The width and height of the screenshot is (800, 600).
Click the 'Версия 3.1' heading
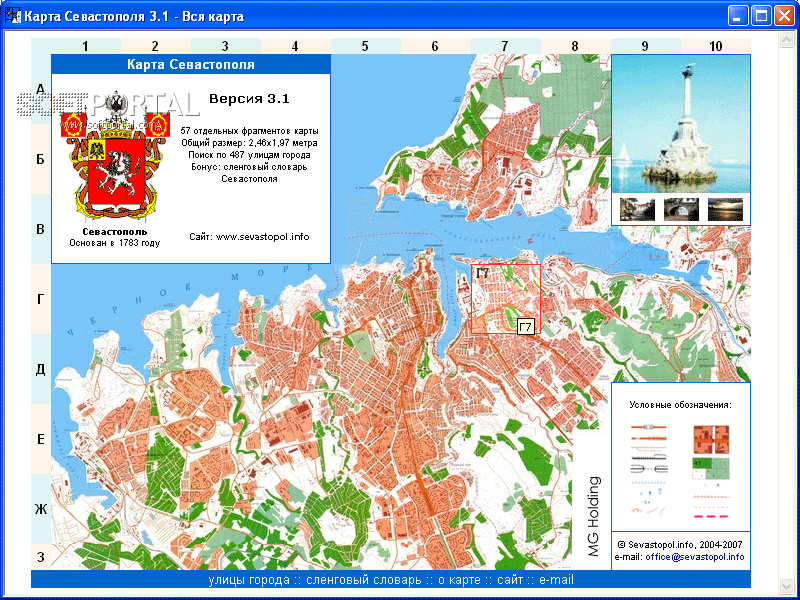click(x=249, y=98)
